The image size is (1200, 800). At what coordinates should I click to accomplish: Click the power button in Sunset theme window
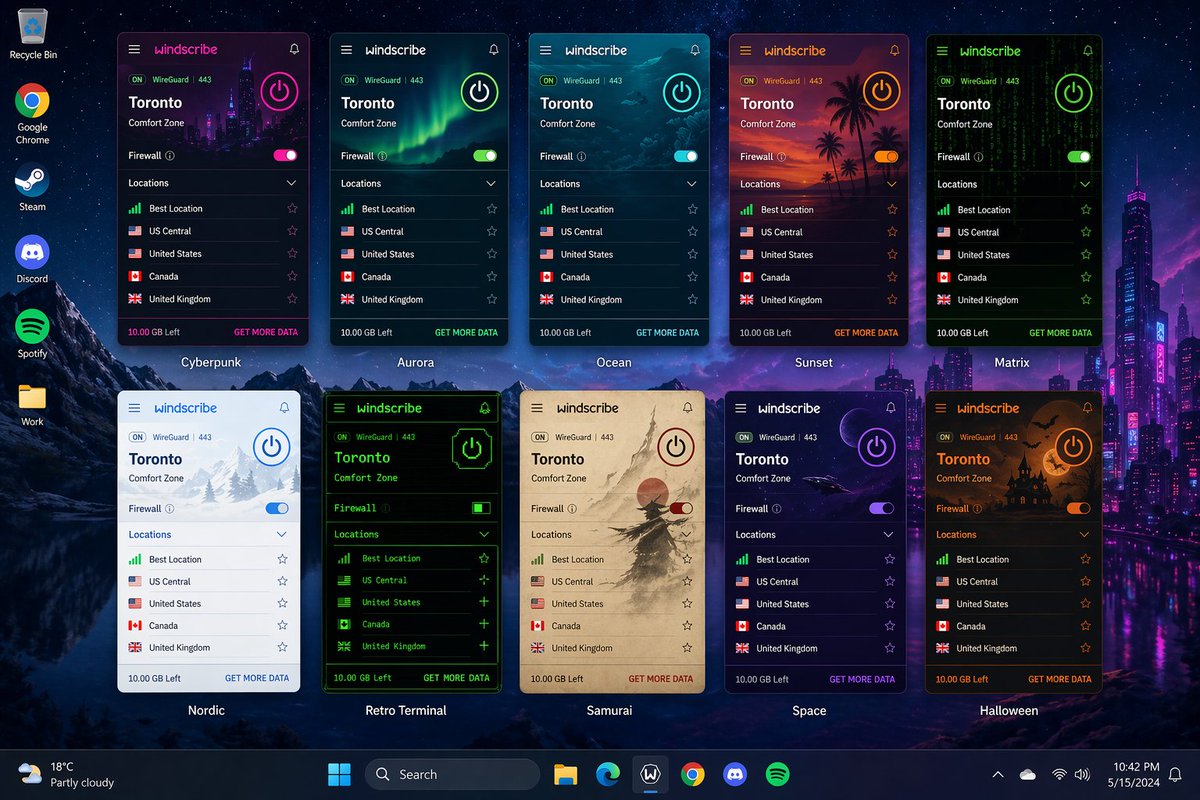(881, 92)
